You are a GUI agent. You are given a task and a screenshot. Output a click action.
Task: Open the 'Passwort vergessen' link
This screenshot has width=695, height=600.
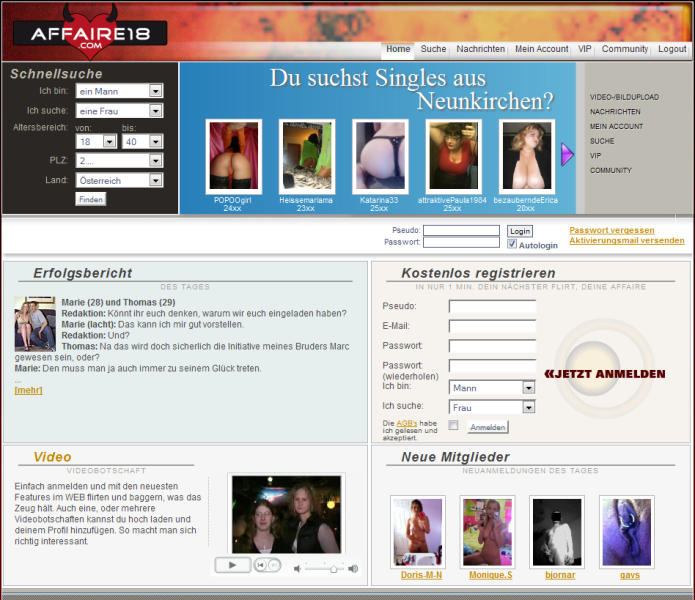611,230
